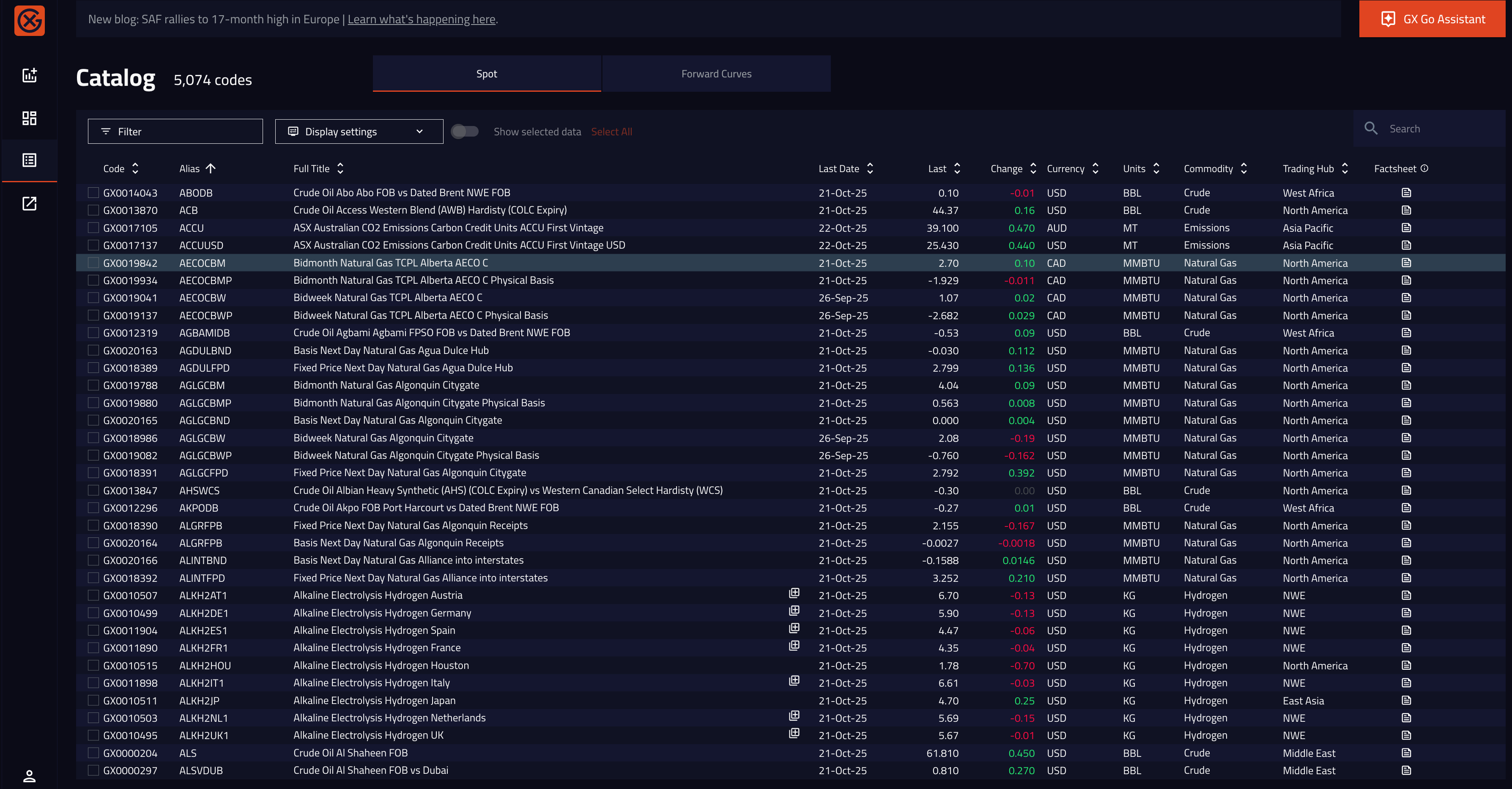
Task: Toggle the Show selected data switch
Action: click(x=464, y=131)
